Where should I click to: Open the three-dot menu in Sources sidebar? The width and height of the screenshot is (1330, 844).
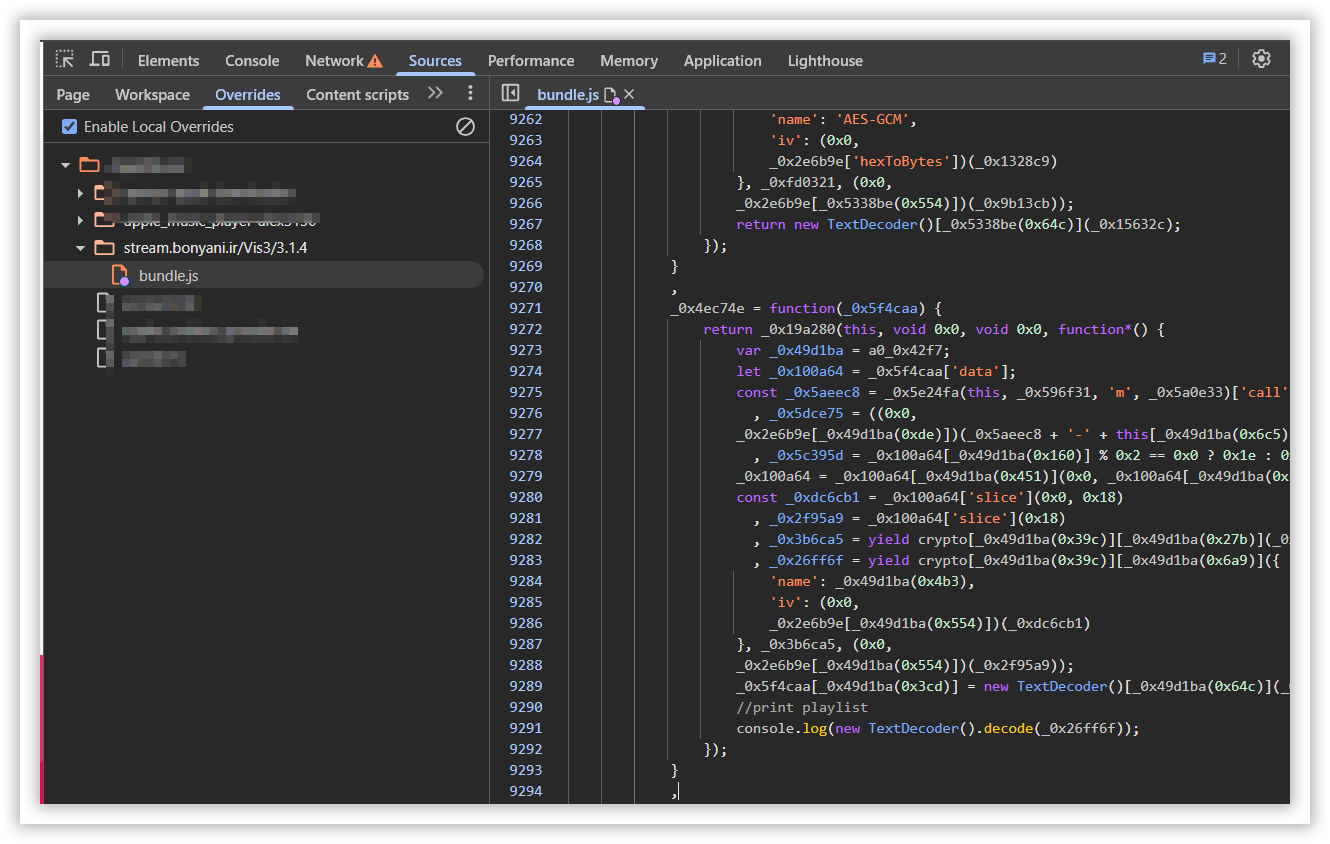click(470, 93)
